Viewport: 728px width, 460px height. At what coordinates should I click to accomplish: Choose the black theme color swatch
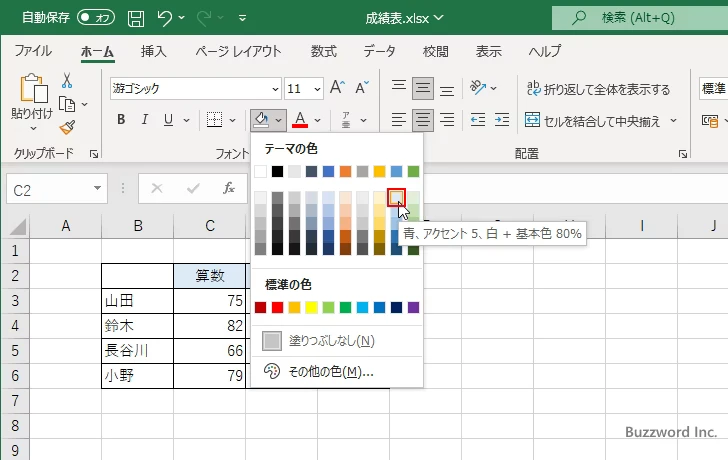tap(277, 171)
